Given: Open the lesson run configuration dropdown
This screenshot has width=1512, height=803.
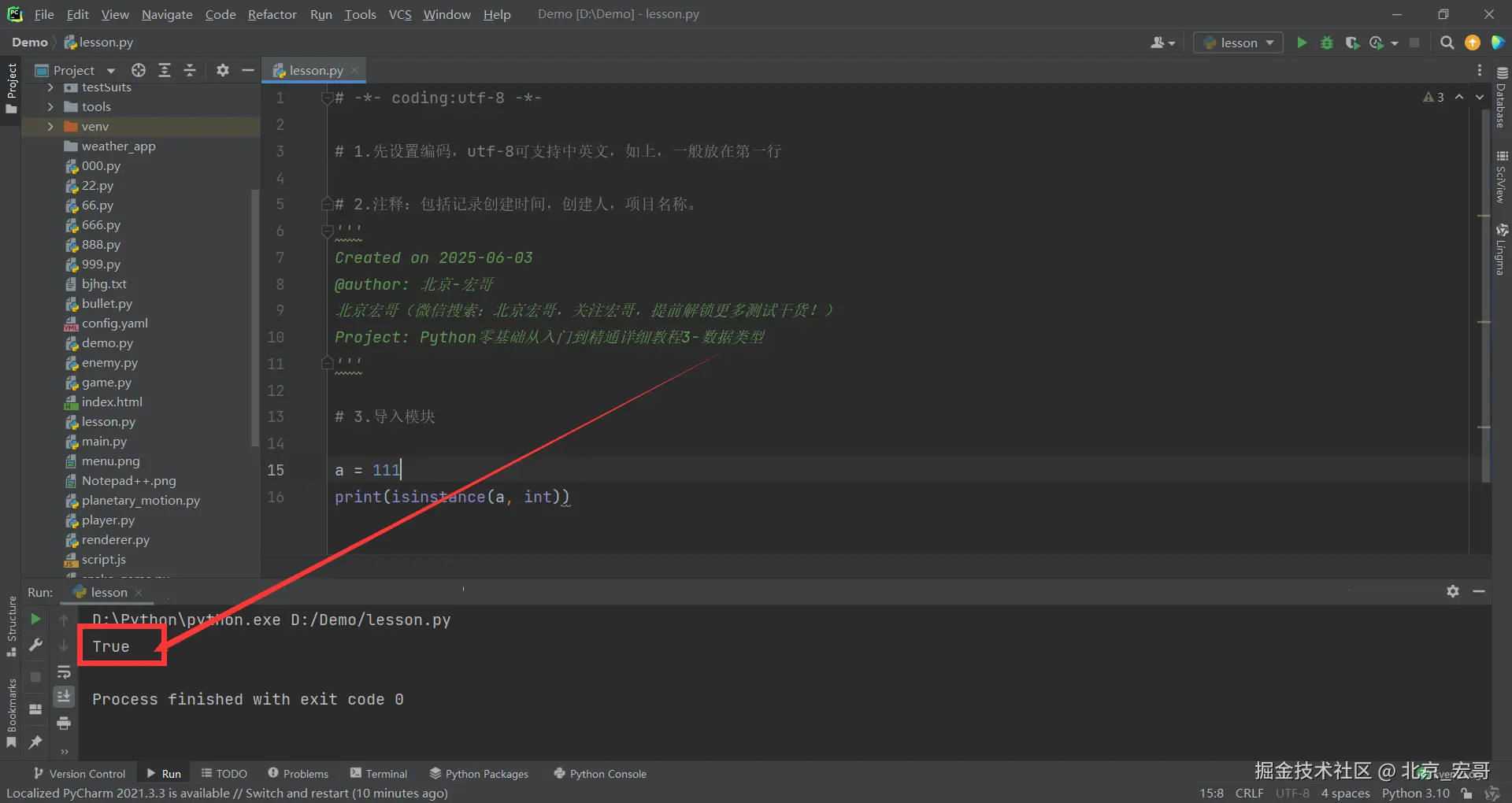Looking at the screenshot, I should [1238, 43].
